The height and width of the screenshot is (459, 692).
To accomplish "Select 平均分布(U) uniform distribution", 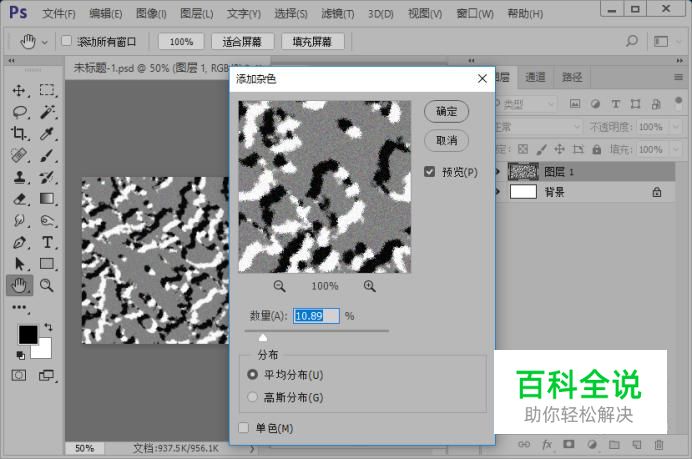I will click(x=252, y=375).
